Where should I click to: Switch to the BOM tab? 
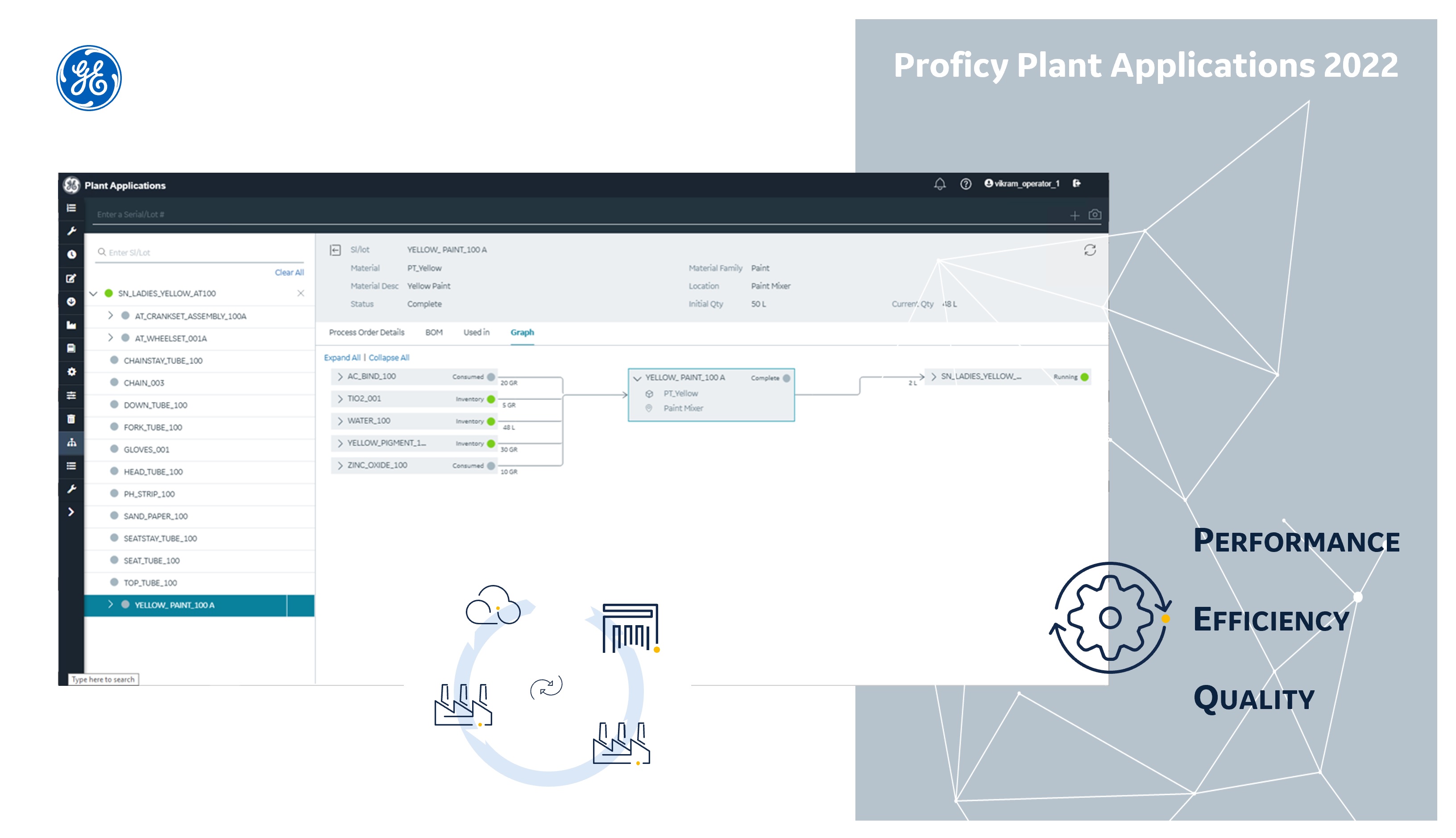(434, 332)
